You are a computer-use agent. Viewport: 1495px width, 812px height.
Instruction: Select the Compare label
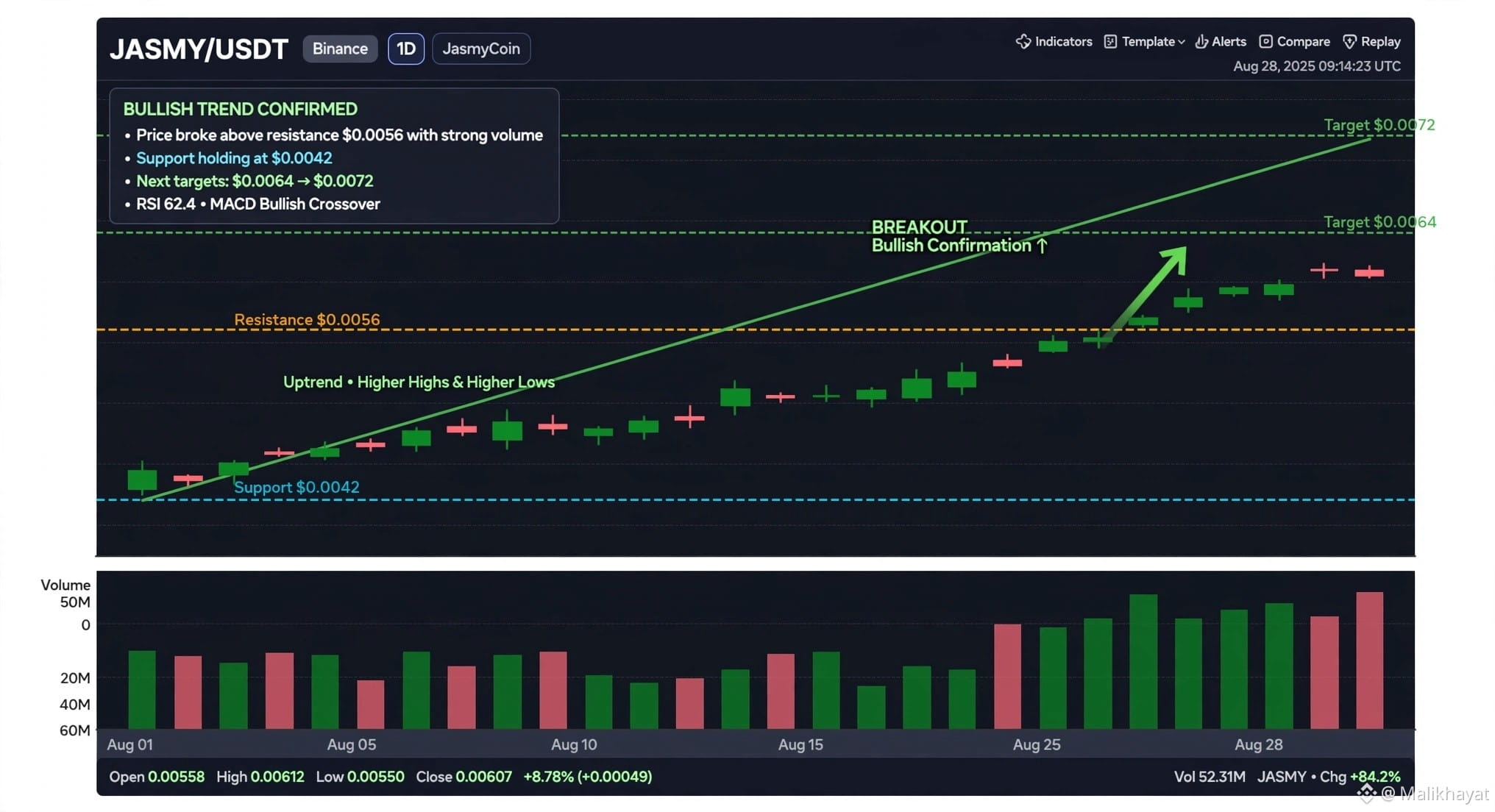point(1303,41)
